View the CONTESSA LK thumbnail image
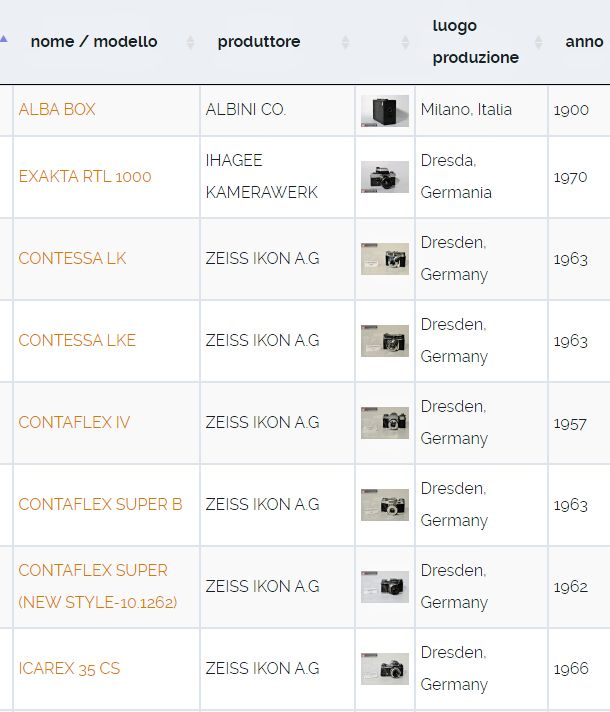610x712 pixels. [385, 259]
